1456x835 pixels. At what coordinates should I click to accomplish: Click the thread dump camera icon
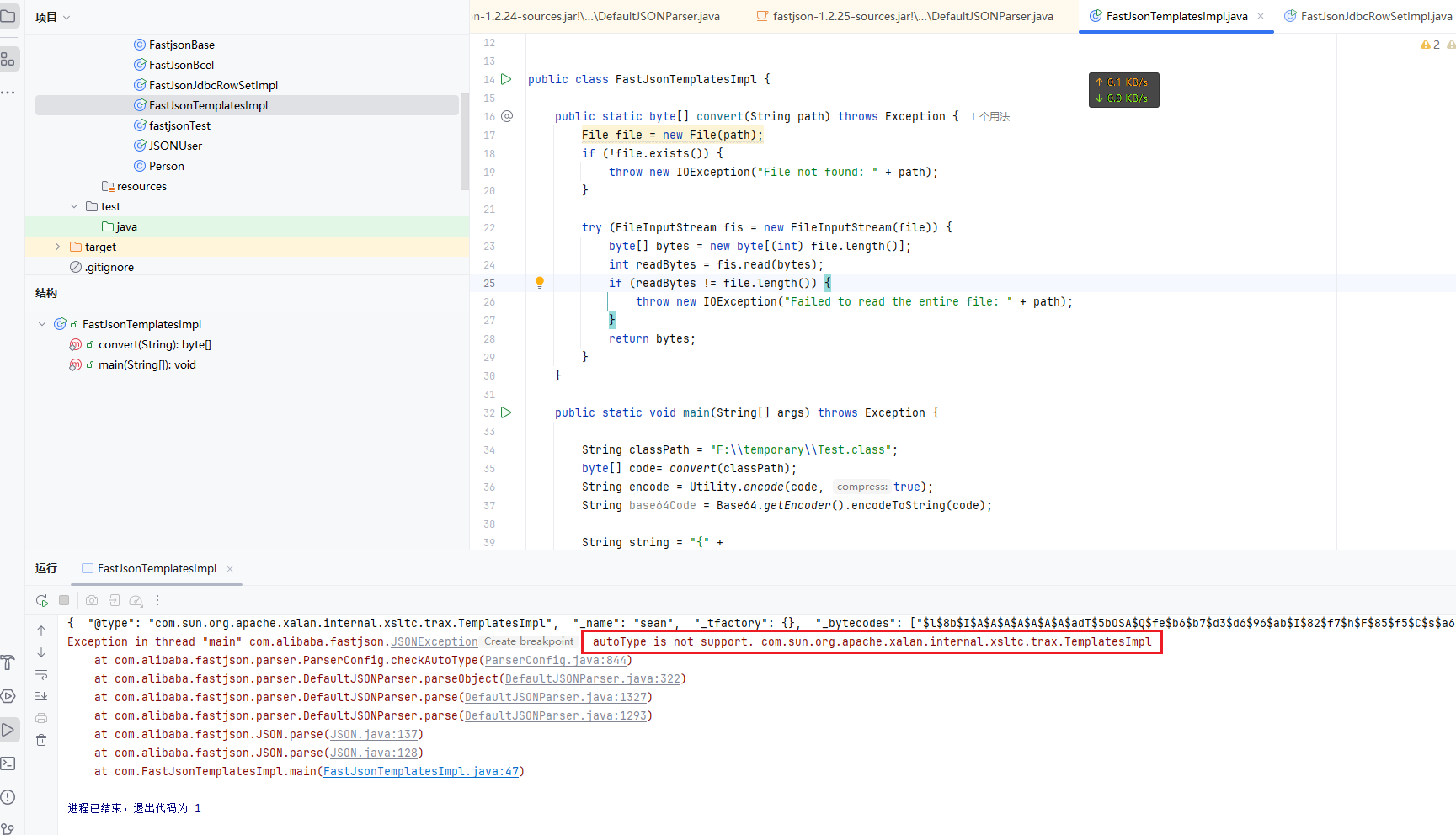click(92, 600)
